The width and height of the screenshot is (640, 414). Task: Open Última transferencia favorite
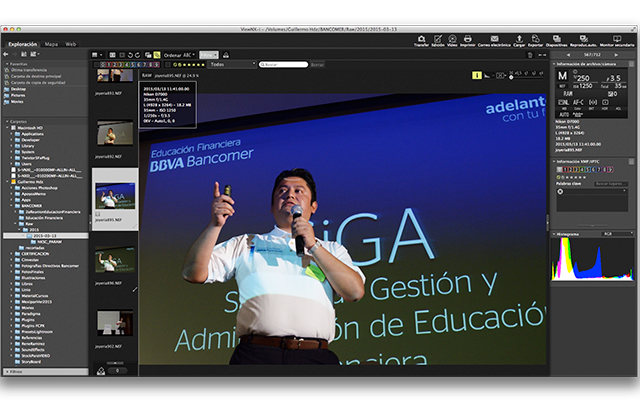point(29,70)
